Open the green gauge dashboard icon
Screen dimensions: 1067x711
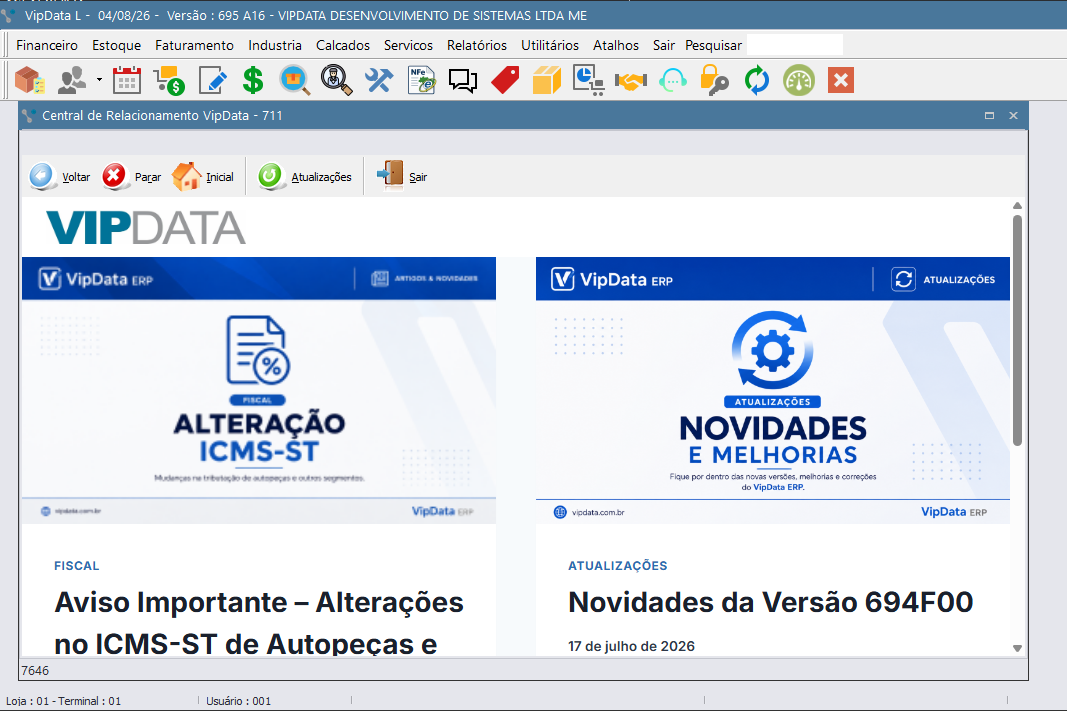[799, 80]
